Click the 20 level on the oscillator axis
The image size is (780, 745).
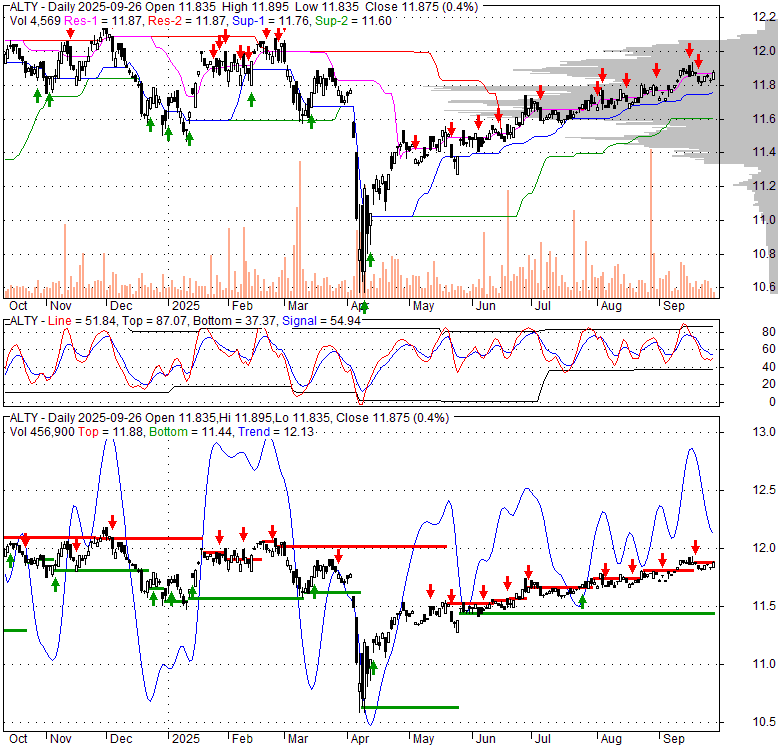(x=769, y=384)
